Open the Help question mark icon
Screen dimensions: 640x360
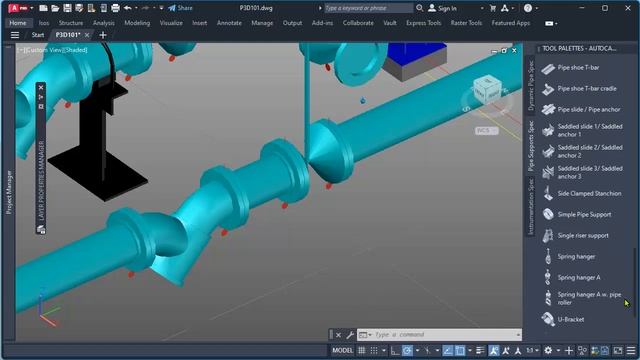click(528, 8)
